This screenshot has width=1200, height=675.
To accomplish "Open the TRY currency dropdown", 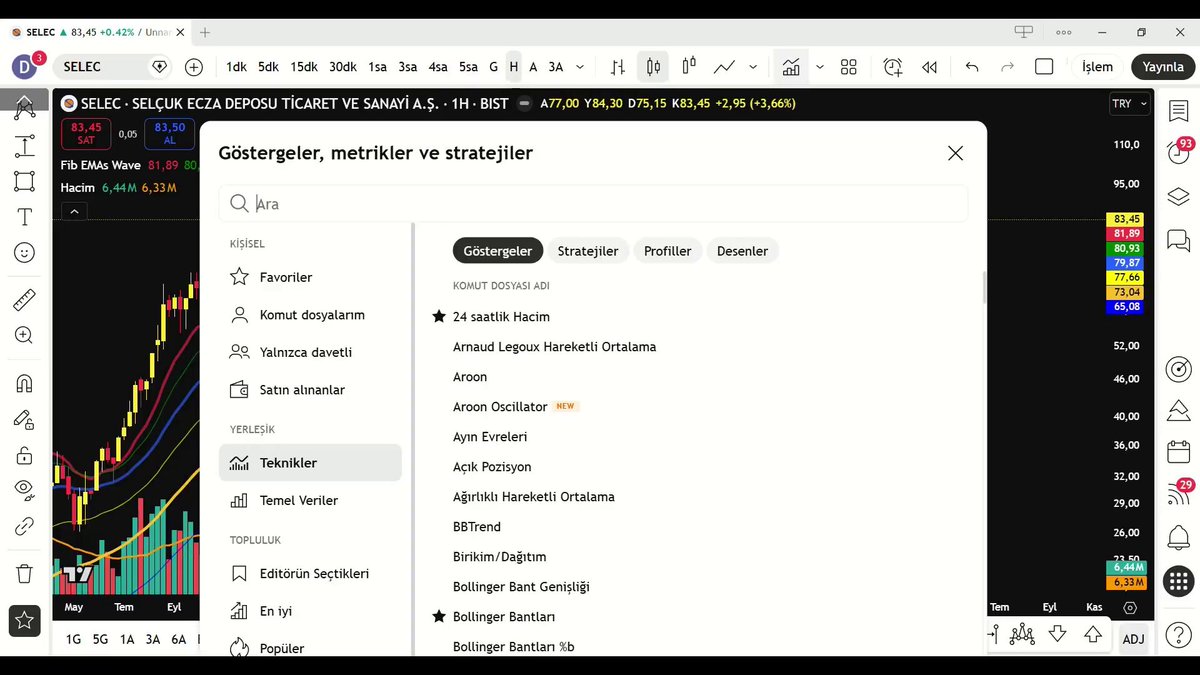I will 1129,104.
